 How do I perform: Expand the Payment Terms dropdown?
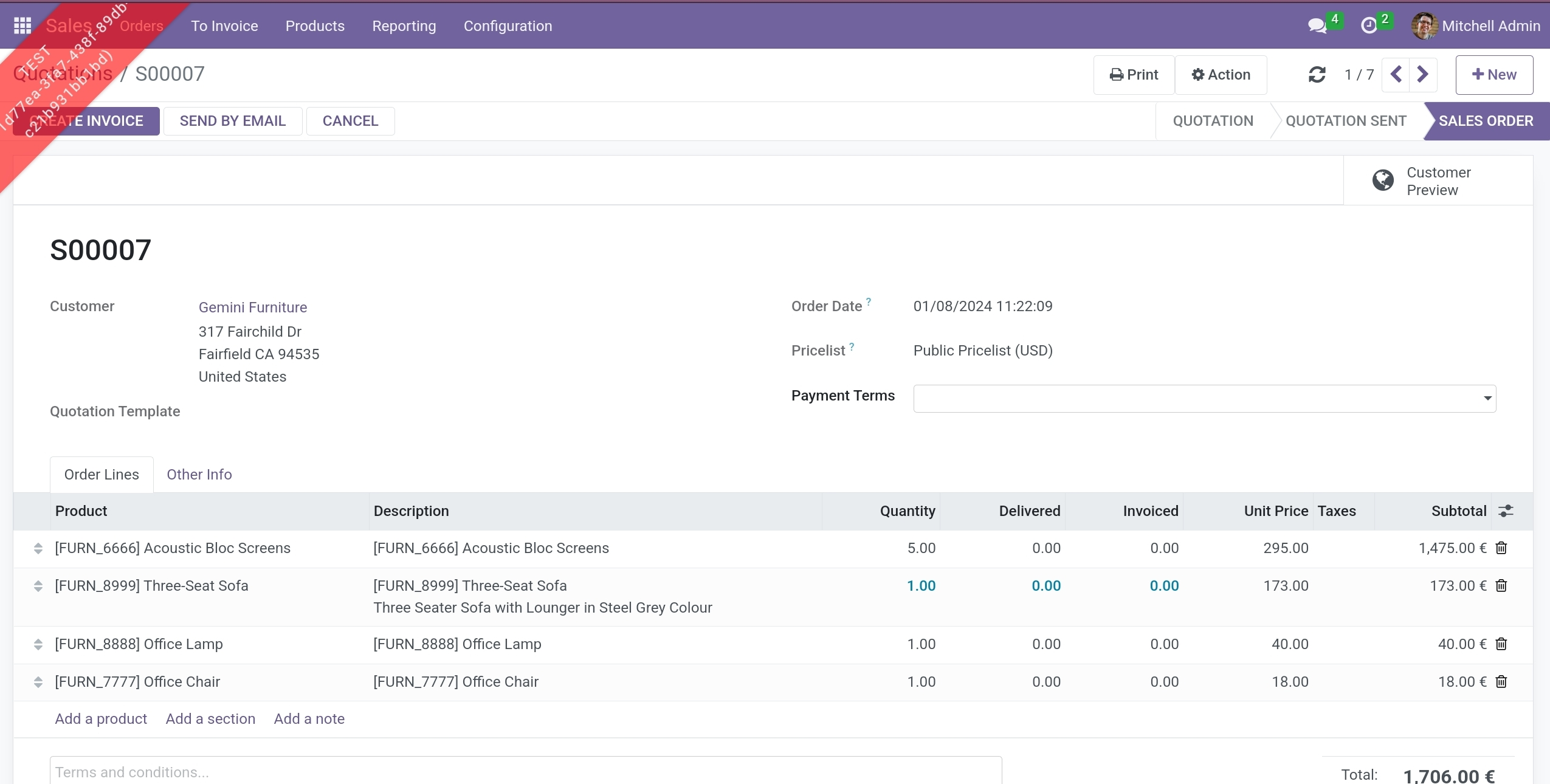click(x=1487, y=399)
